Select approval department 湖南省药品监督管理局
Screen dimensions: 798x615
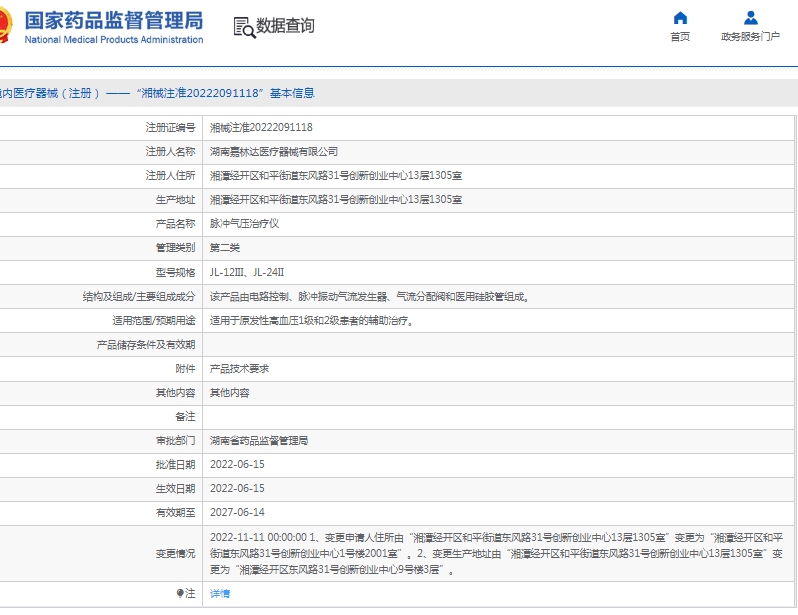[x=259, y=440]
